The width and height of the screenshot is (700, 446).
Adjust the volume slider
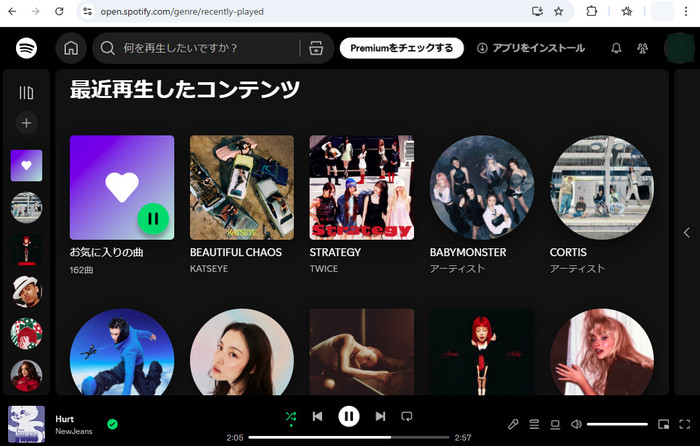pyautogui.click(x=617, y=424)
